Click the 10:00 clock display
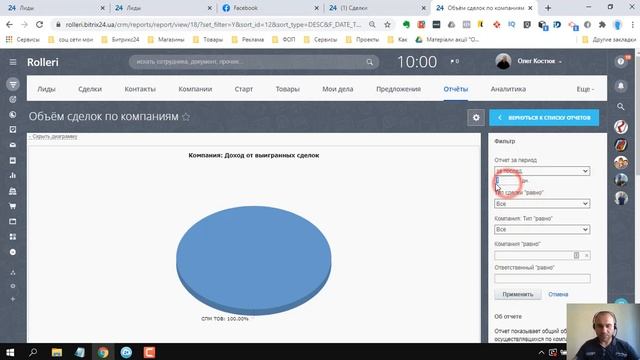The height and width of the screenshot is (360, 640). point(417,62)
